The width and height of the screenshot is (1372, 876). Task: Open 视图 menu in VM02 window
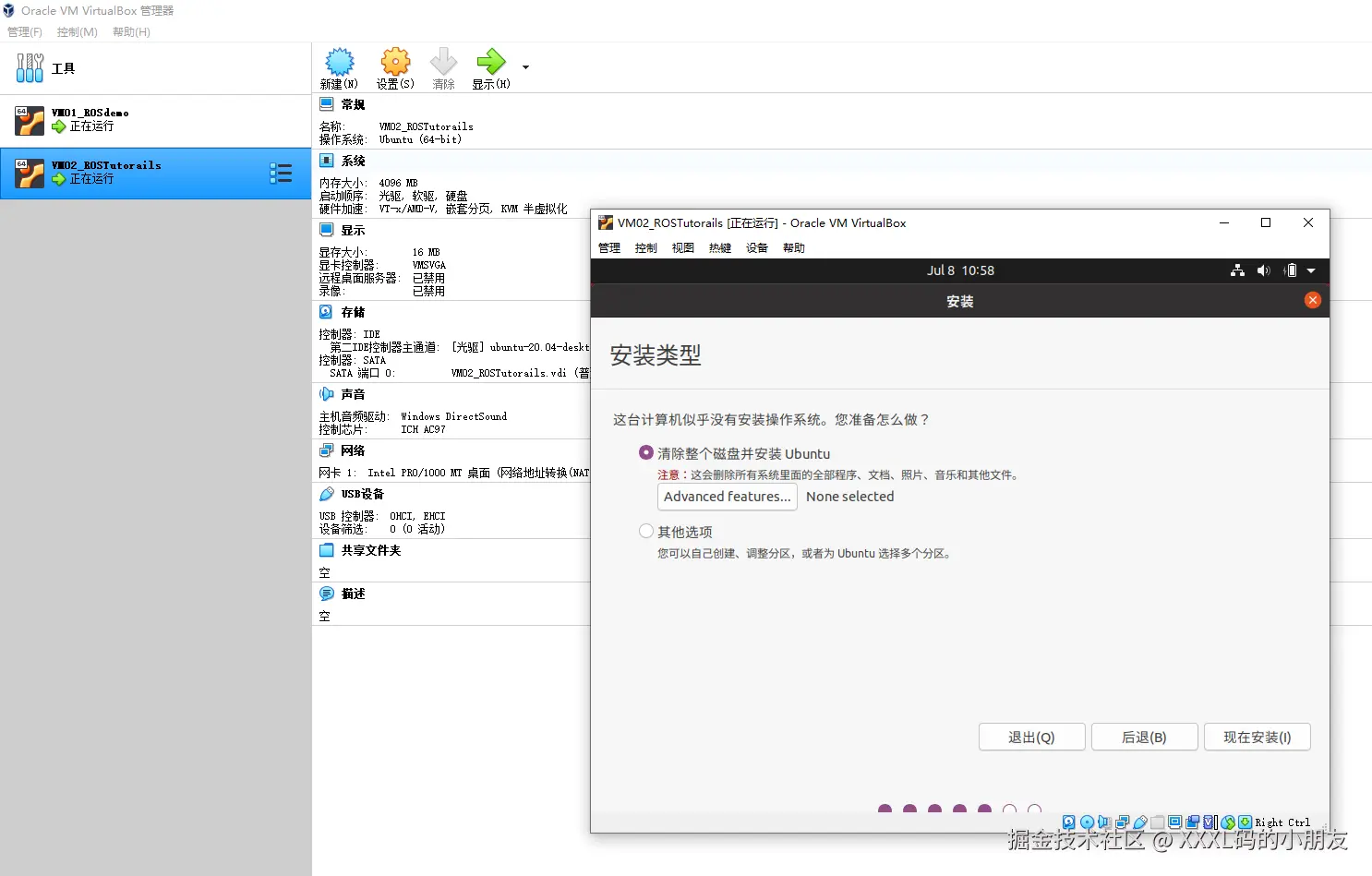(683, 248)
